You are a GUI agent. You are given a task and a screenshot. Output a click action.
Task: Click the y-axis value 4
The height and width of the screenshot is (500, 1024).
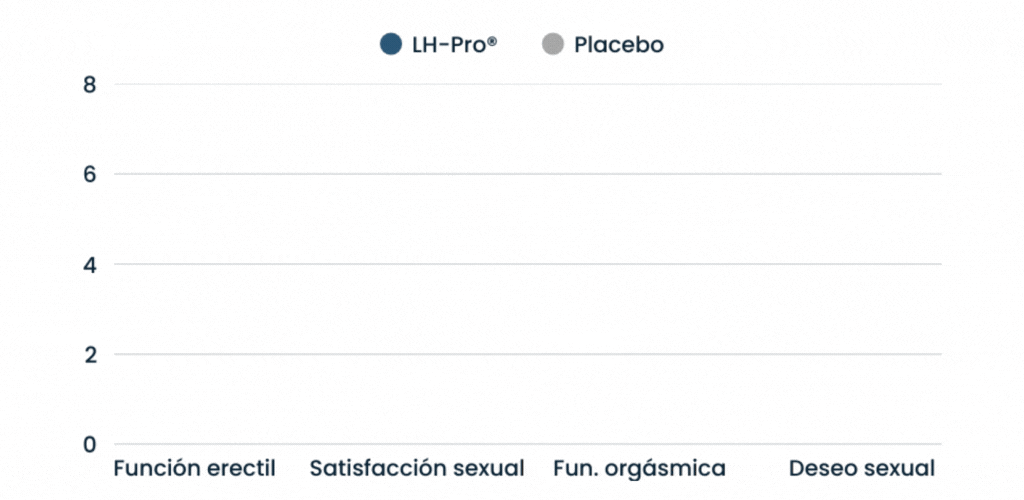point(90,264)
